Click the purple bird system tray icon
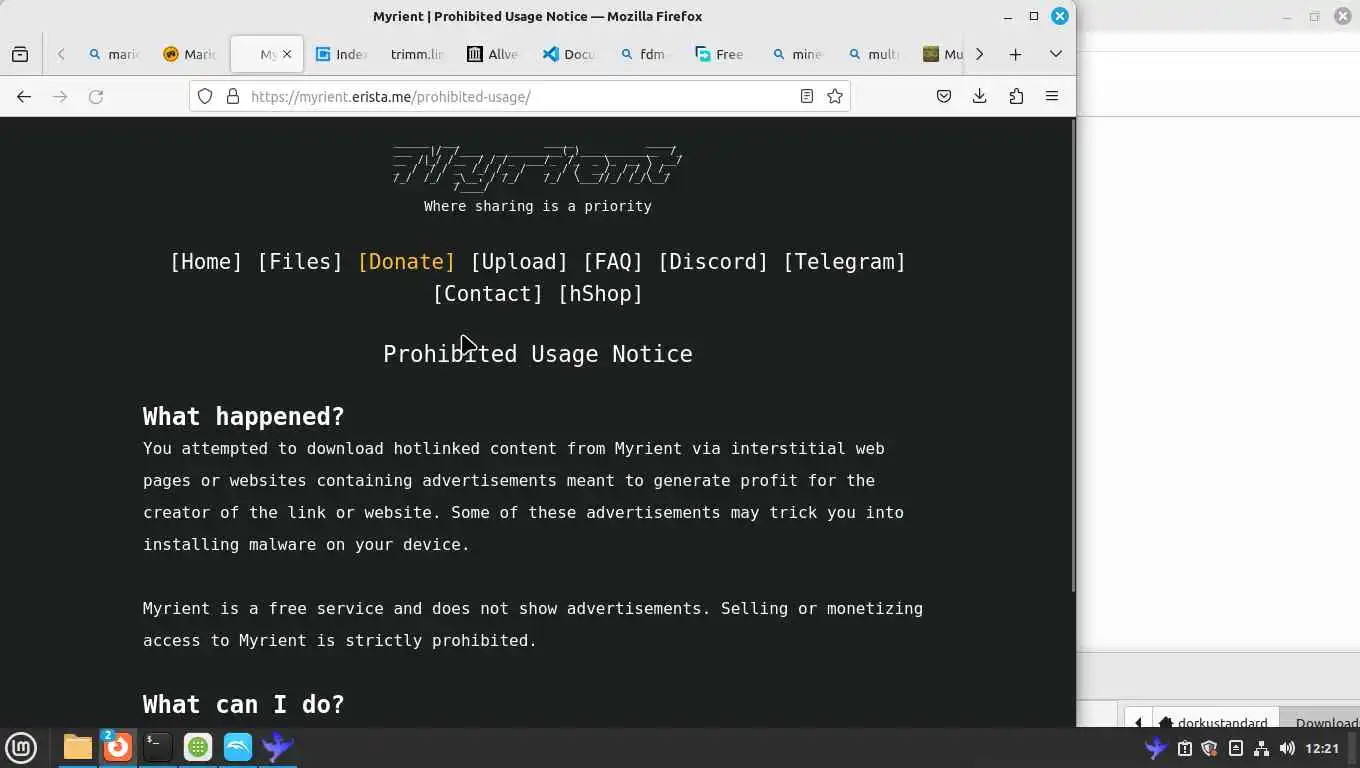Image resolution: width=1360 pixels, height=768 pixels. (1156, 748)
